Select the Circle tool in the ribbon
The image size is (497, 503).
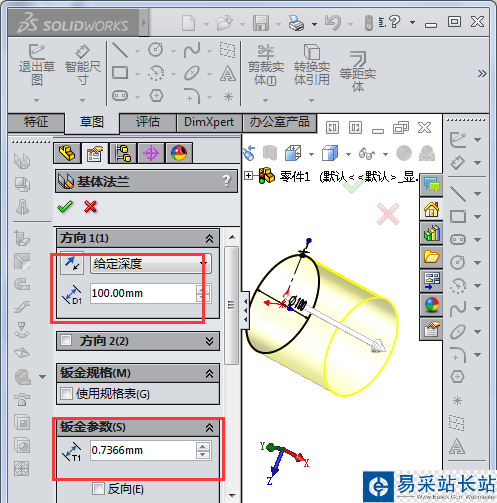click(156, 50)
